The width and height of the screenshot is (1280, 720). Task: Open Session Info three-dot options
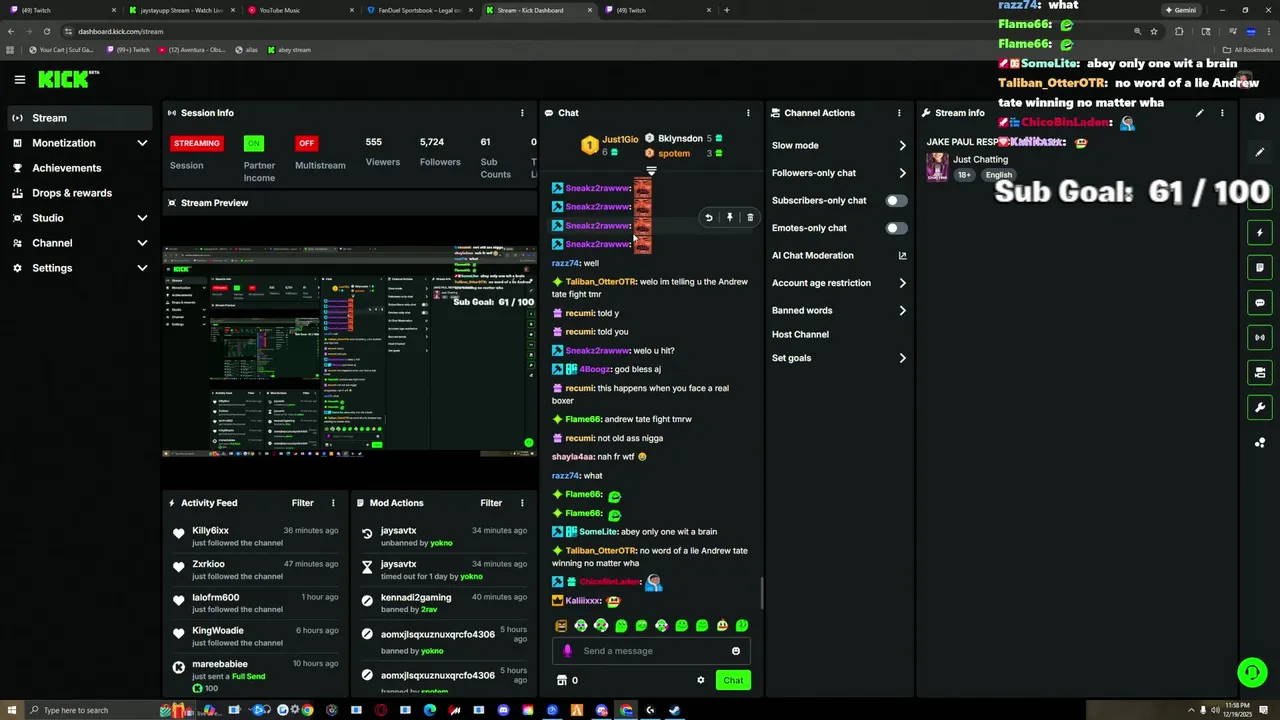pos(521,113)
